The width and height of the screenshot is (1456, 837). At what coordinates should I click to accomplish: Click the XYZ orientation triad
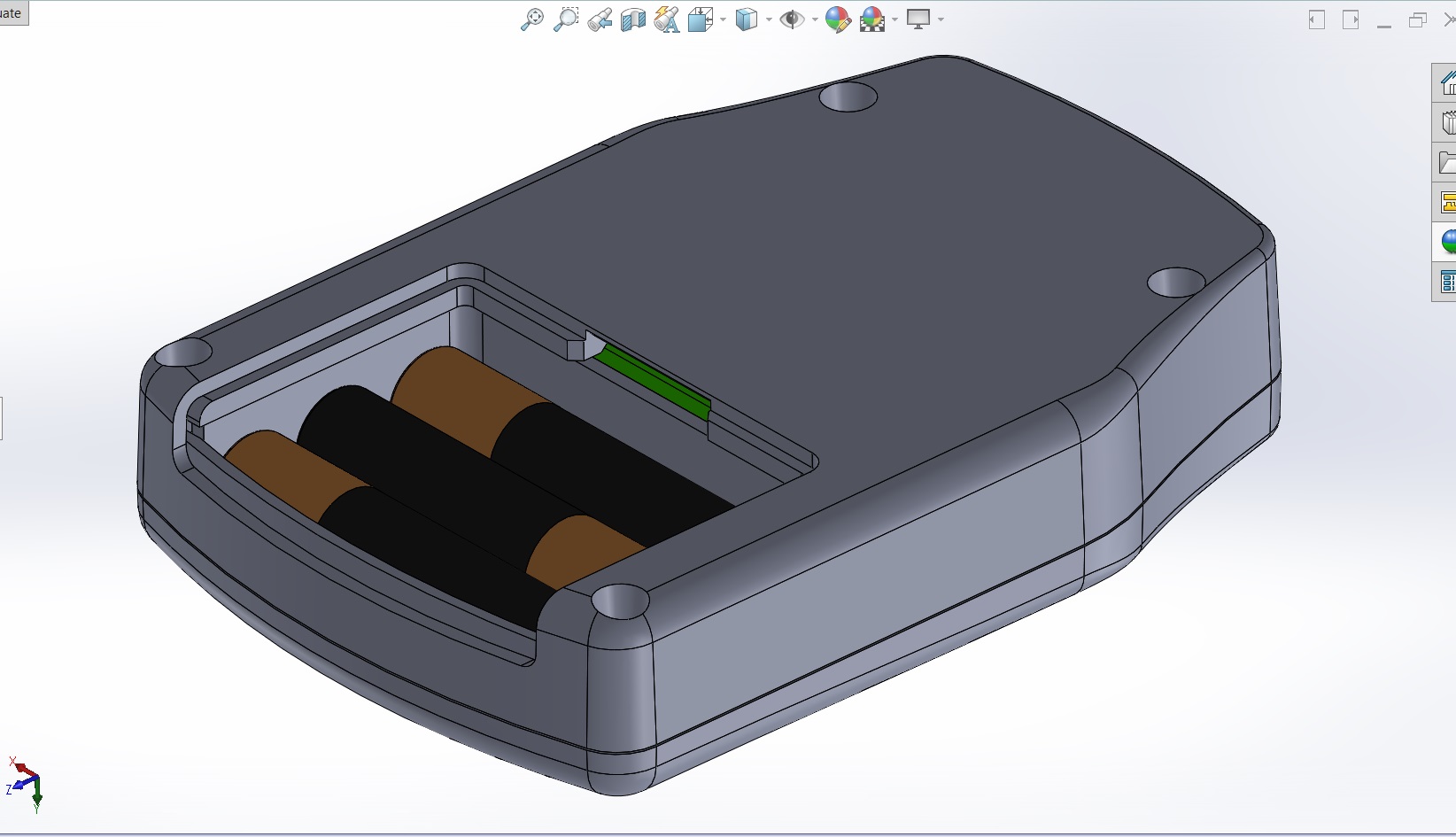click(25, 783)
